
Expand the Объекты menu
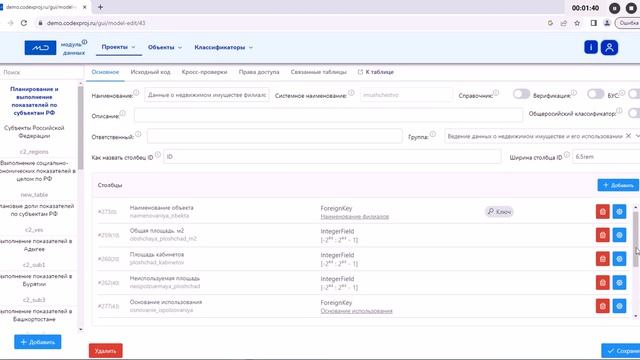(x=165, y=47)
